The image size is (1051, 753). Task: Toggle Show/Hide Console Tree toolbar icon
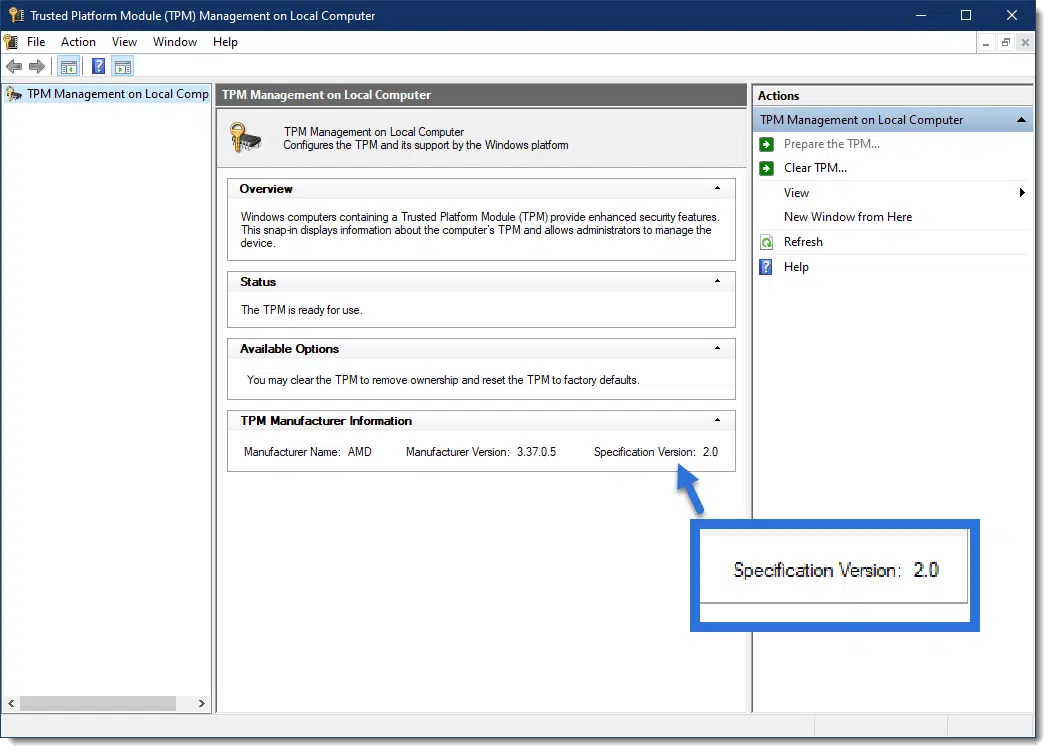tap(69, 66)
